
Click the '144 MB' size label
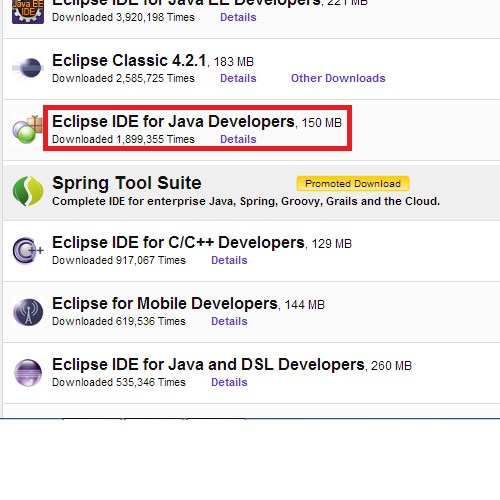coord(305,305)
